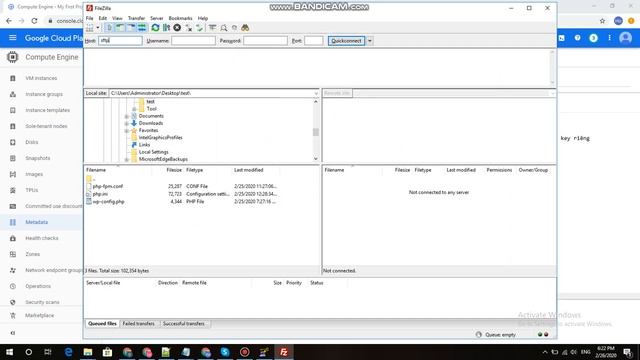Select the php-fpm.conf file
This screenshot has height=360, width=640.
tap(108, 186)
